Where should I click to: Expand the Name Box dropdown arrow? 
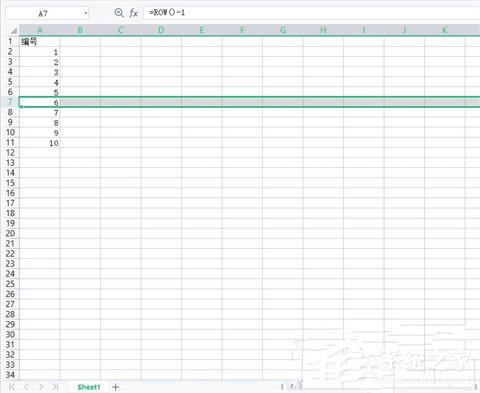[86, 13]
